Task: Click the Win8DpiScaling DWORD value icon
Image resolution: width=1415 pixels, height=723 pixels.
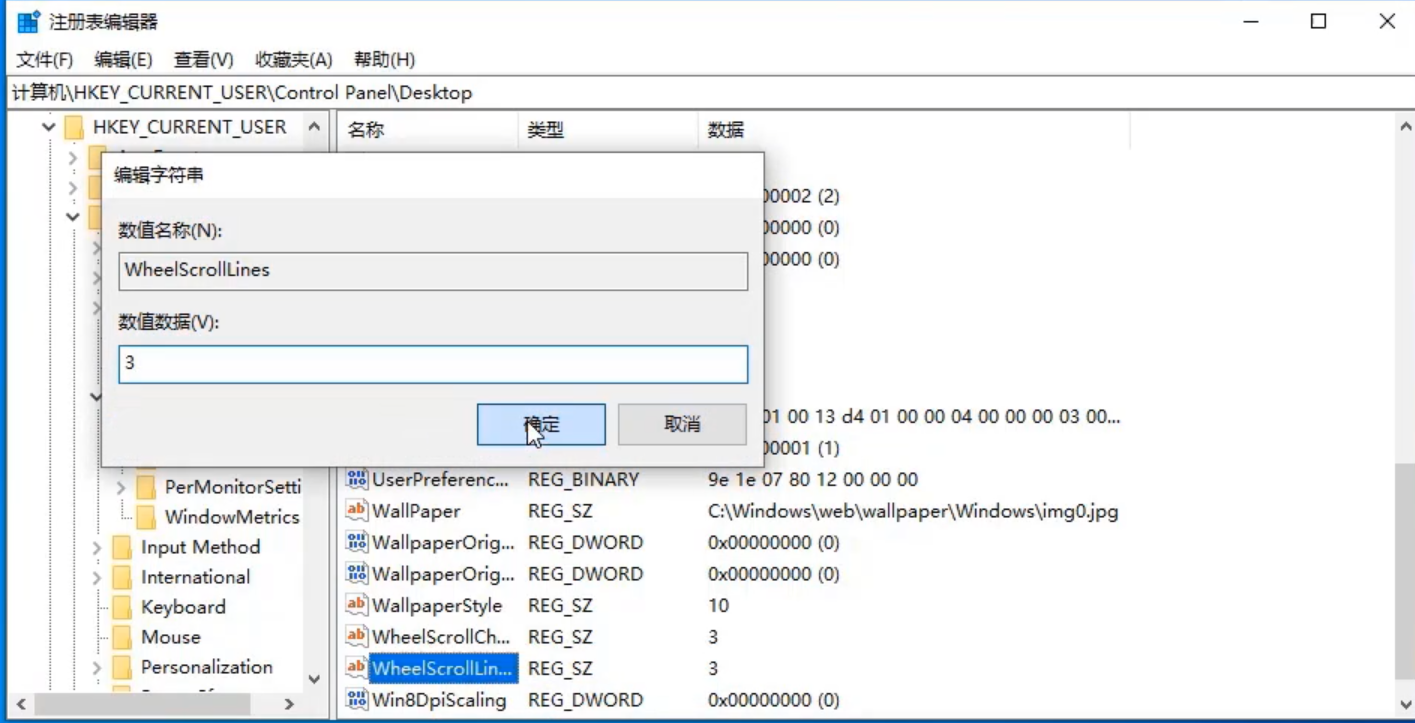Action: (356, 700)
